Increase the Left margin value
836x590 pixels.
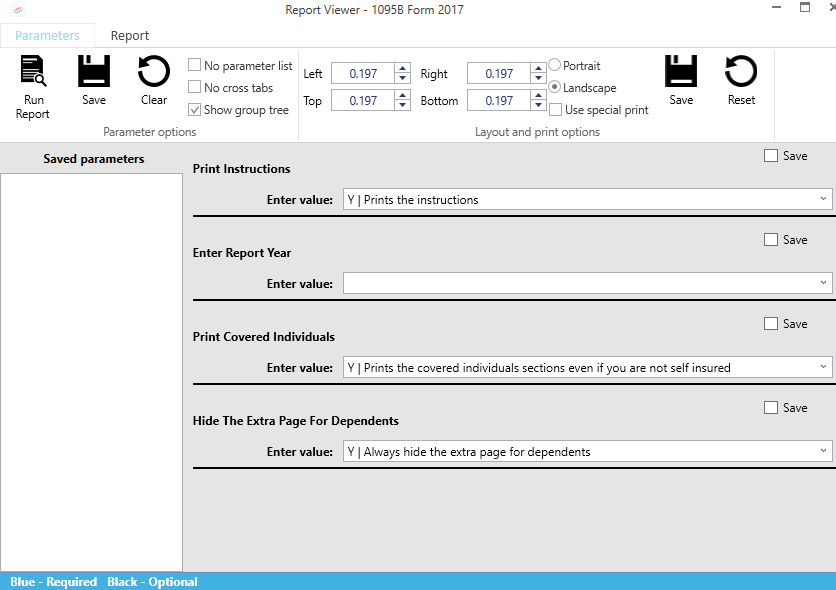tap(403, 68)
